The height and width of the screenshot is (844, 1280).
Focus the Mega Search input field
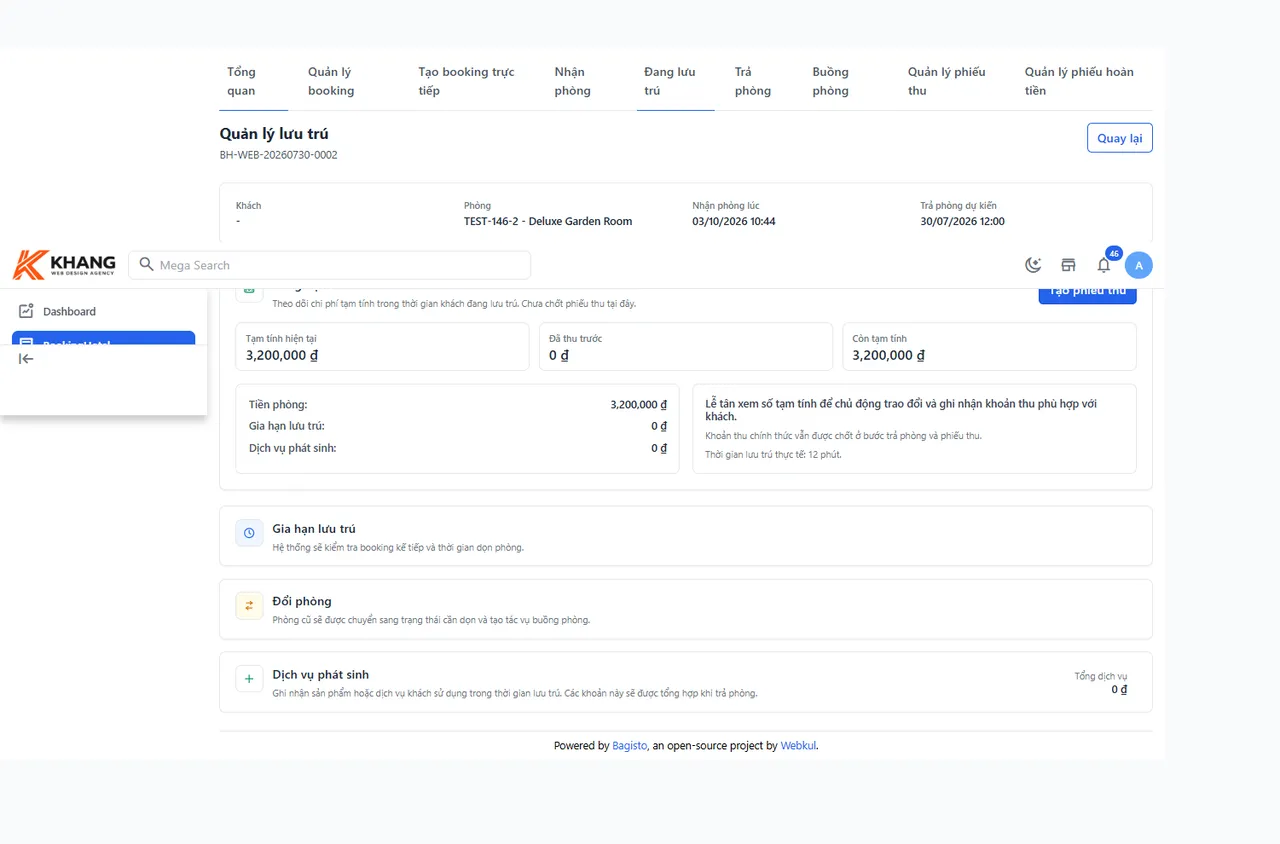330,265
